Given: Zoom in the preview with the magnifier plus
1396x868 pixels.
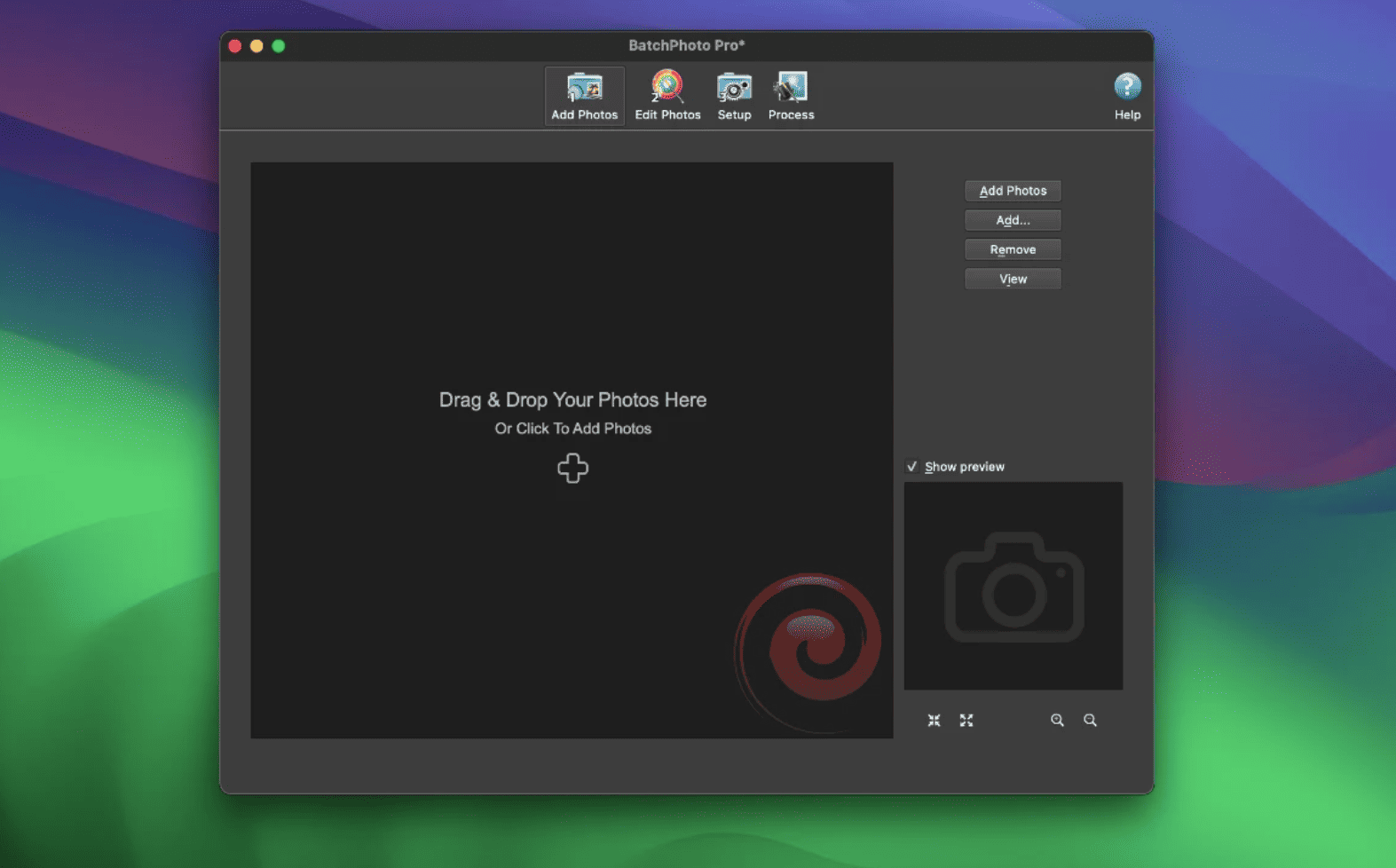Looking at the screenshot, I should 1057,721.
